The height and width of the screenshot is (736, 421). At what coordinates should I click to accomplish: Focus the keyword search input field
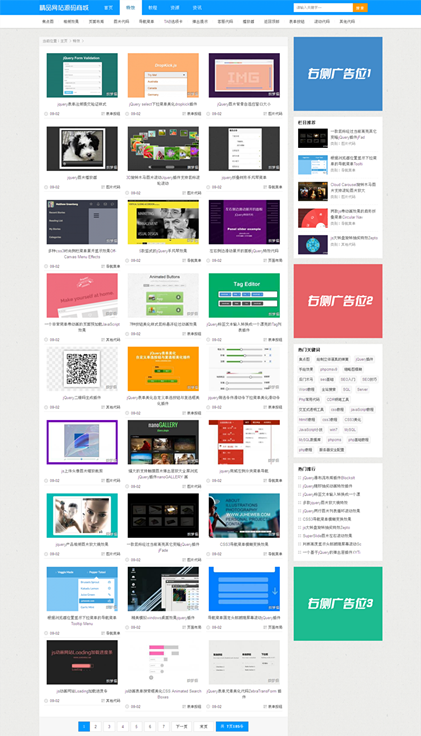pos(323,8)
